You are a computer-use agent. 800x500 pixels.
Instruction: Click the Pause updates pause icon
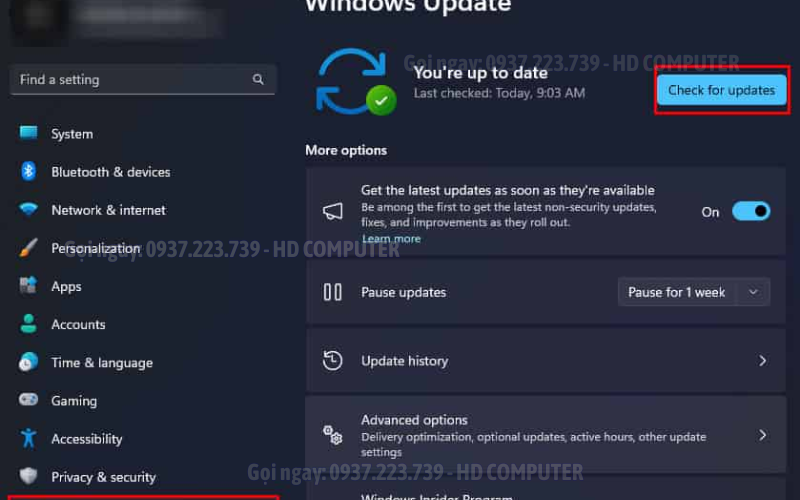333,292
